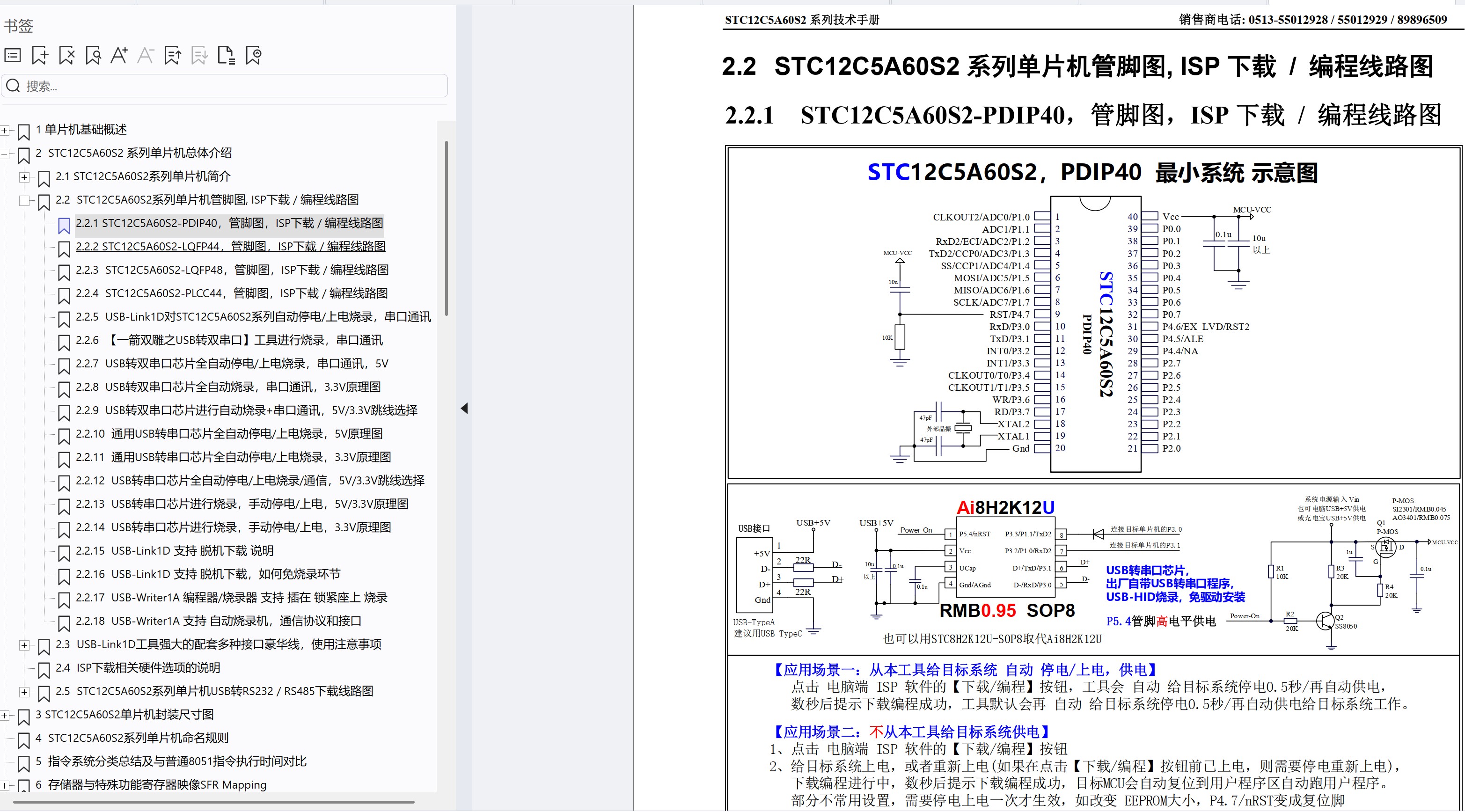
Task: Click bookmark icon beside 5 指令系统 entry
Action: pos(23,764)
